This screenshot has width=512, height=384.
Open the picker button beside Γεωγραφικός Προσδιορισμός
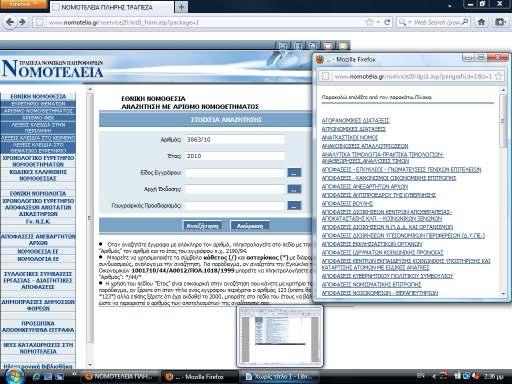[x=294, y=206]
